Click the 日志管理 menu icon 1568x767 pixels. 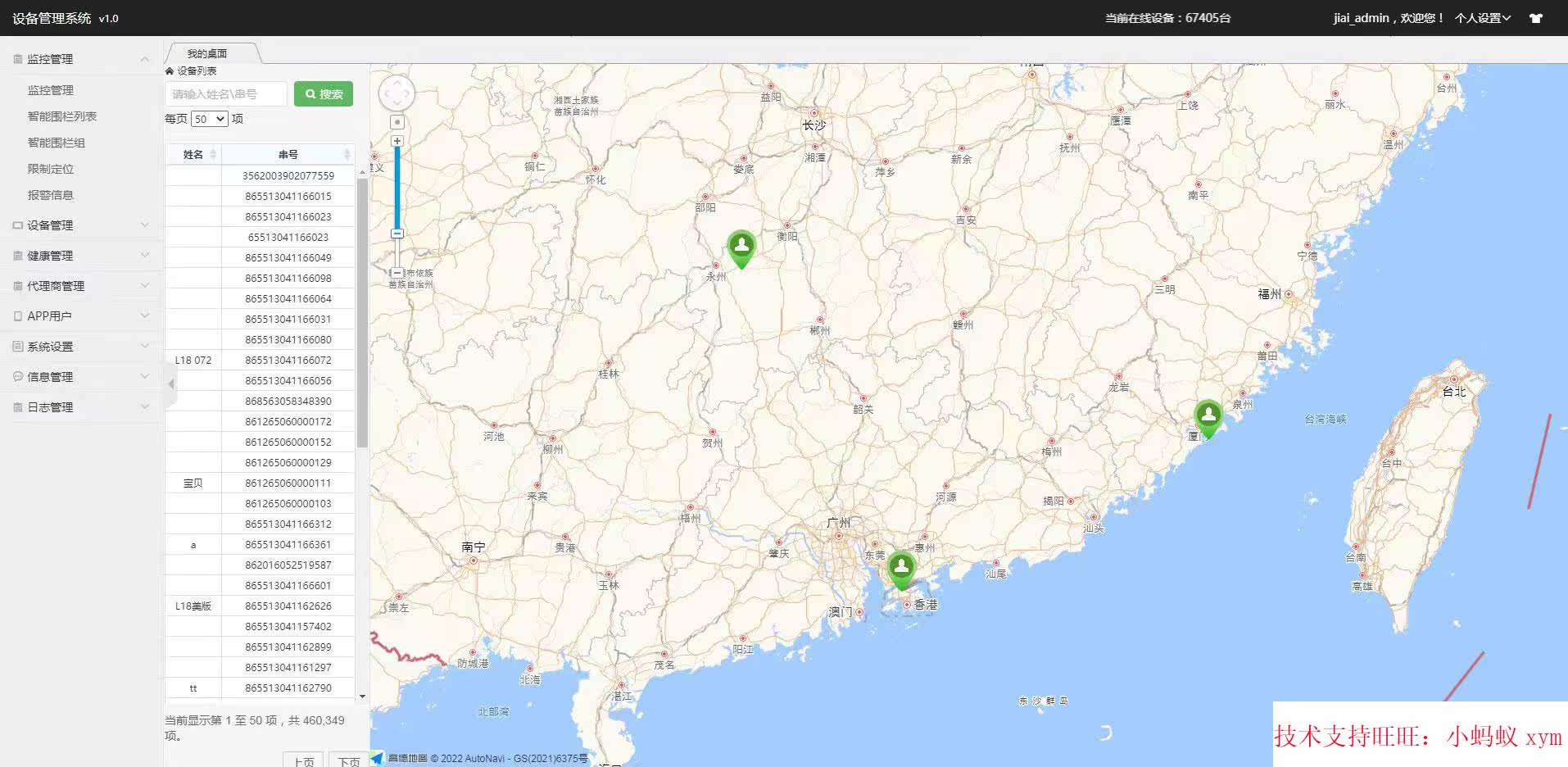18,407
